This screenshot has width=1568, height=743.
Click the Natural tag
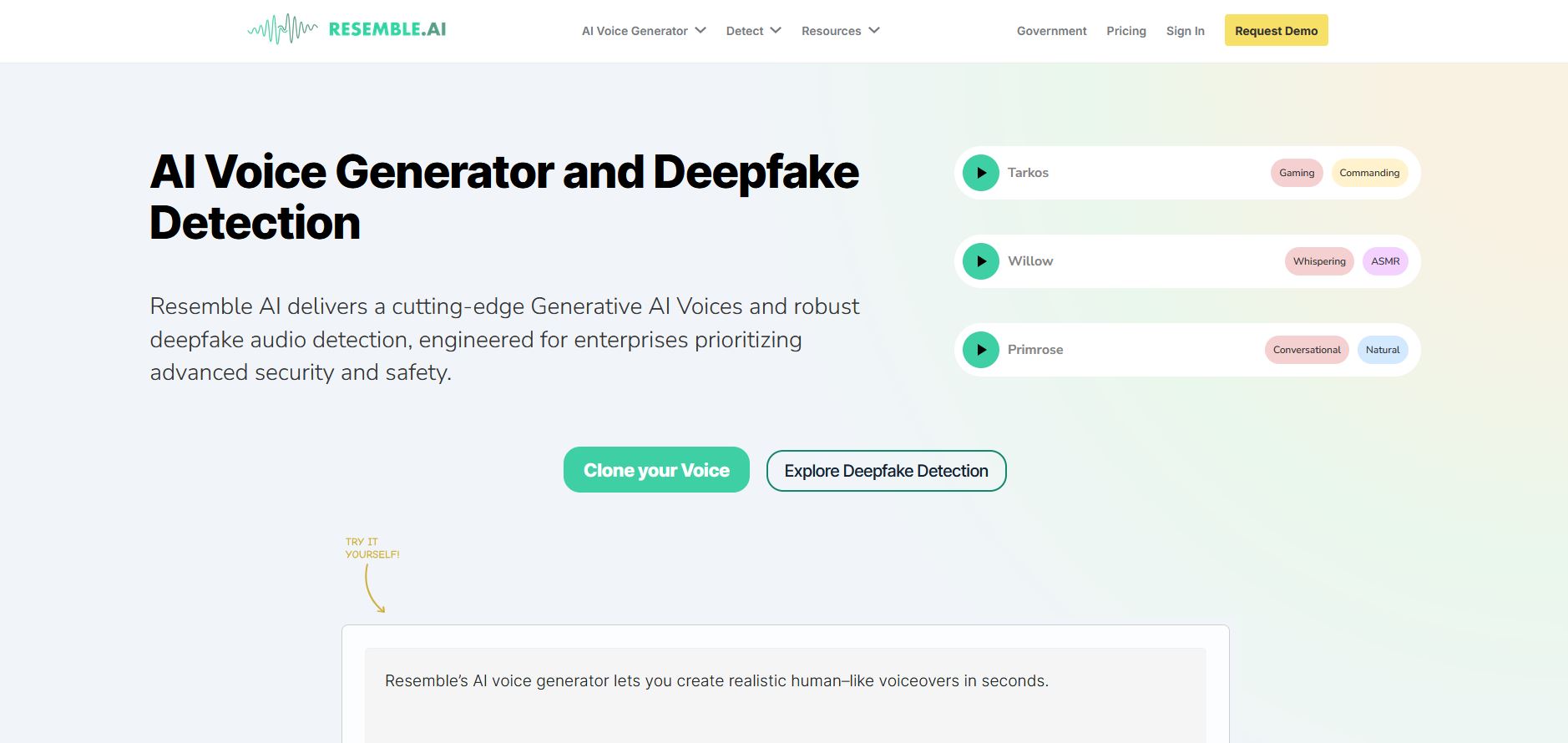point(1383,350)
